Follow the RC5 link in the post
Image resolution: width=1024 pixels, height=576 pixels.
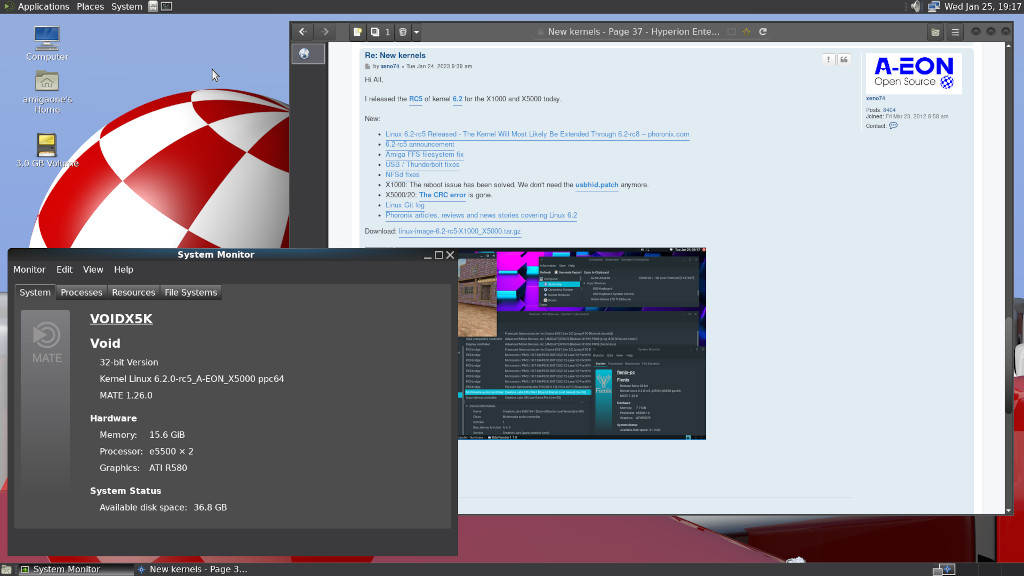pyautogui.click(x=415, y=99)
